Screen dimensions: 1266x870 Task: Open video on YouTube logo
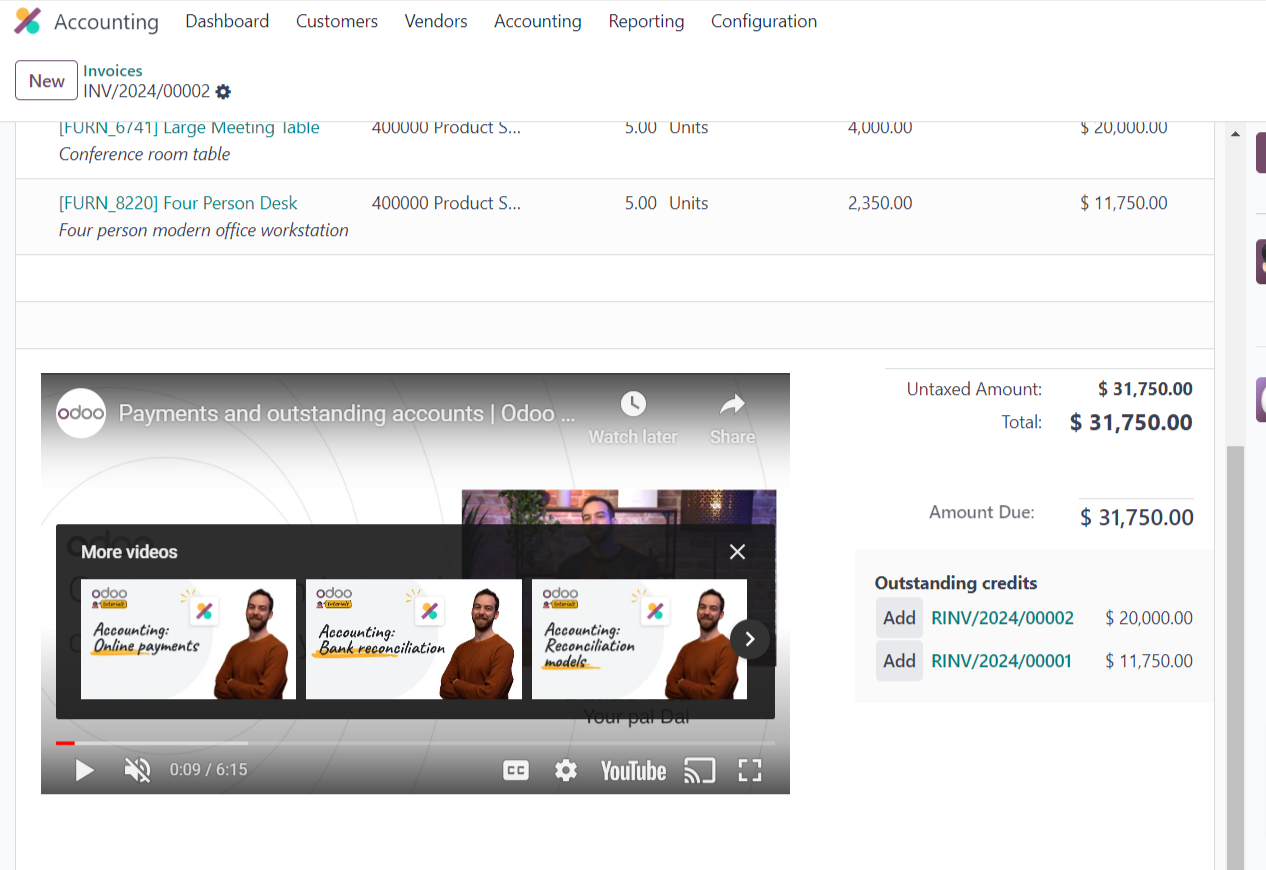tap(633, 770)
